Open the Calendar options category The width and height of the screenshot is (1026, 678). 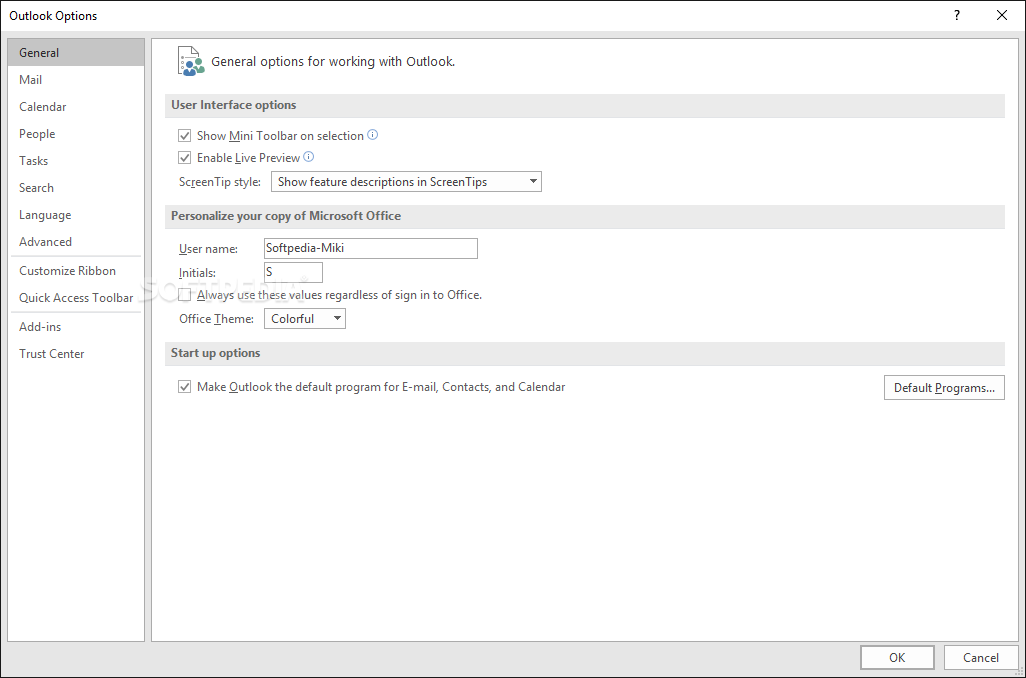coord(76,107)
